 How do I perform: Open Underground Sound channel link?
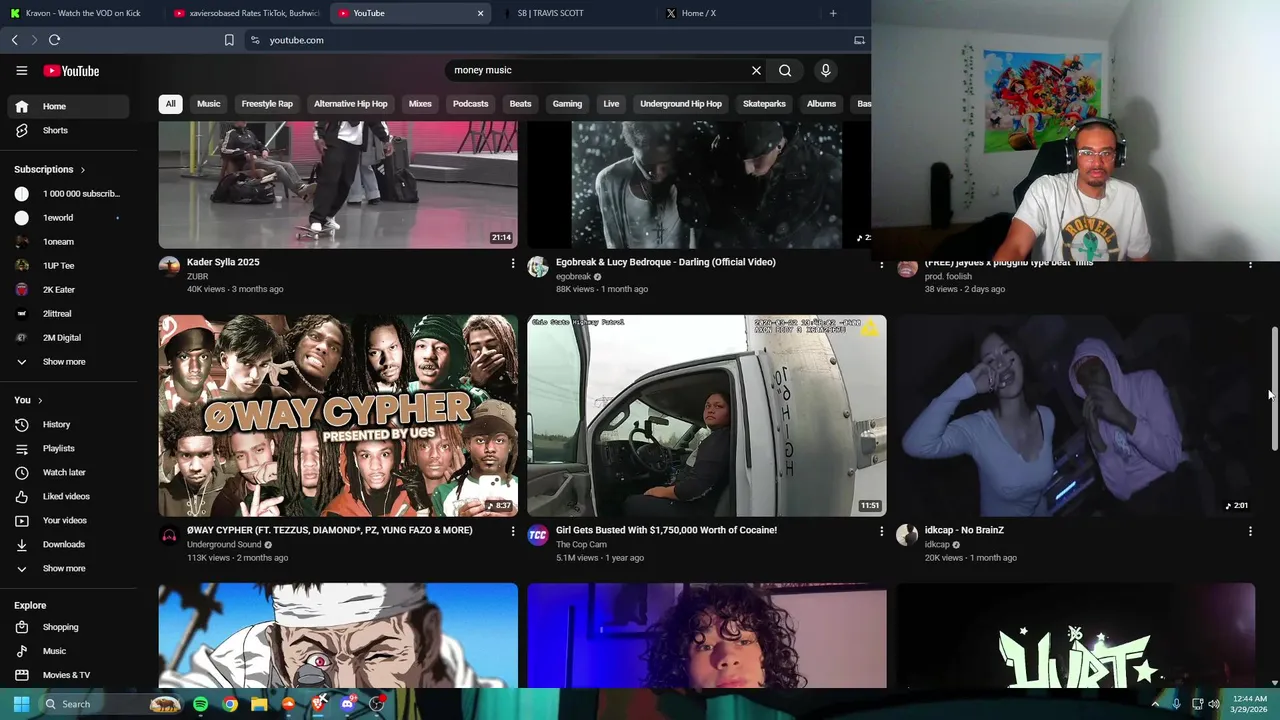(224, 545)
